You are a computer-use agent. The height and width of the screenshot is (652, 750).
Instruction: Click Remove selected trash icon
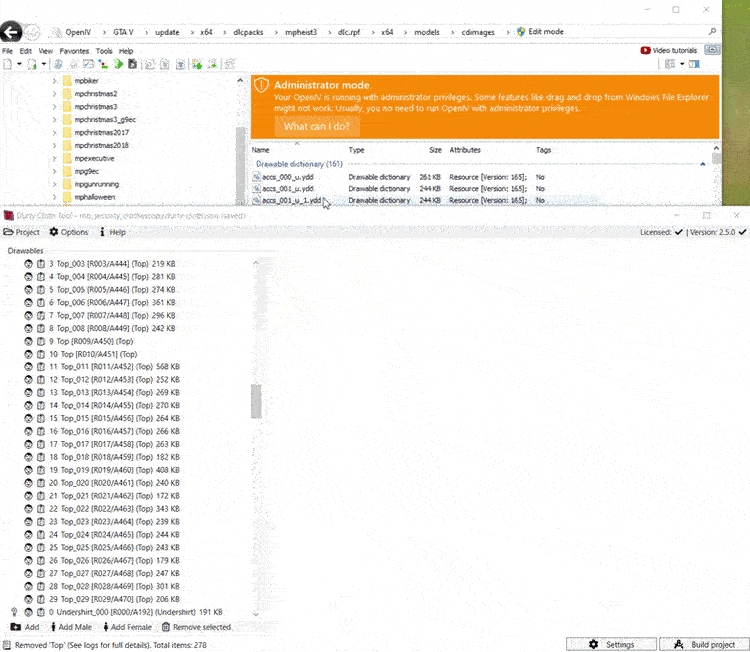point(166,627)
